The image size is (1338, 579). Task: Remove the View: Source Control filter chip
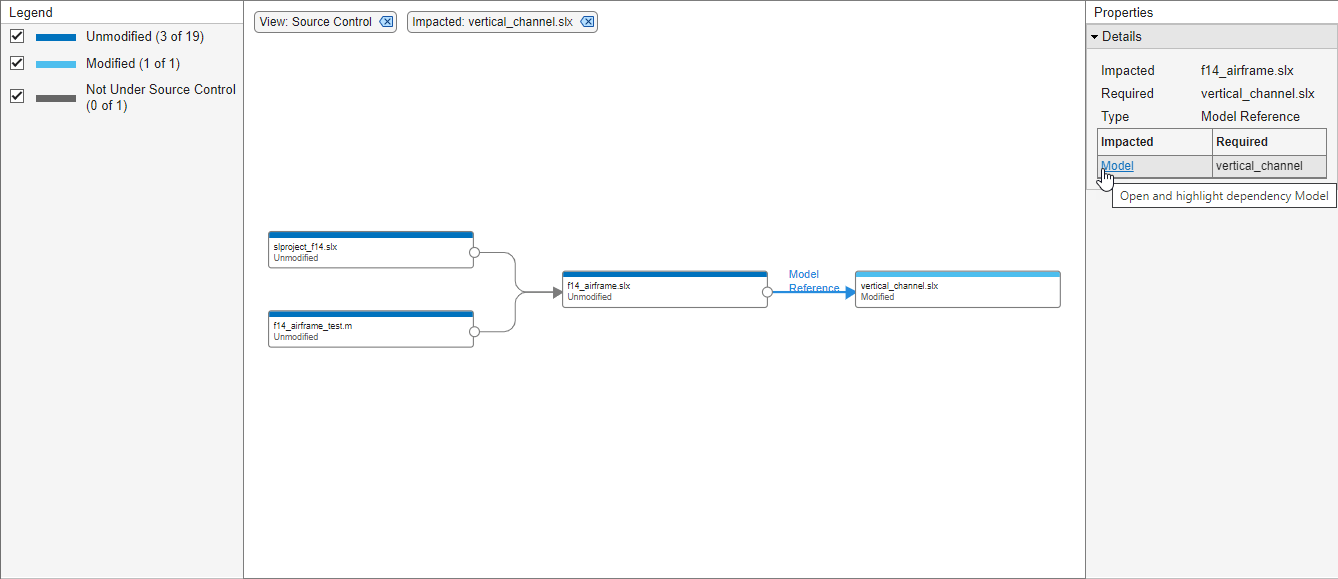(386, 22)
